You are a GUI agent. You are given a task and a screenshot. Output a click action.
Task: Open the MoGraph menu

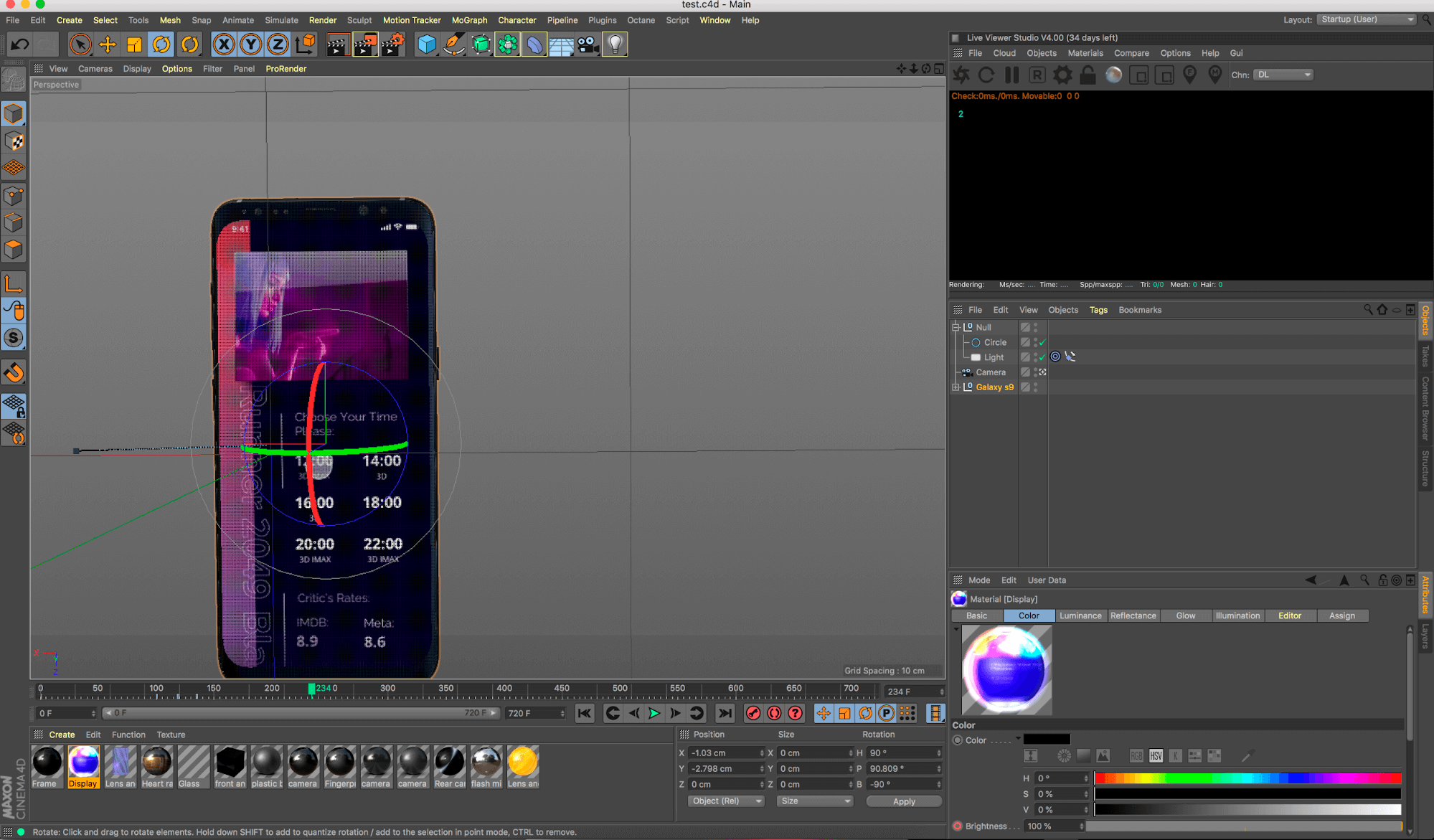[x=469, y=20]
